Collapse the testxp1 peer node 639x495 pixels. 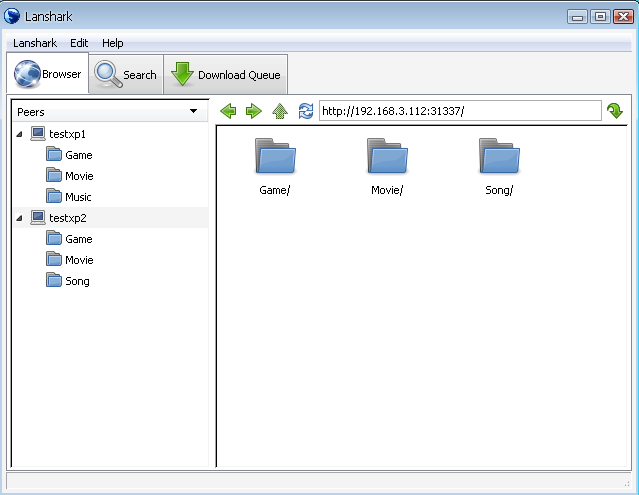coord(21,134)
